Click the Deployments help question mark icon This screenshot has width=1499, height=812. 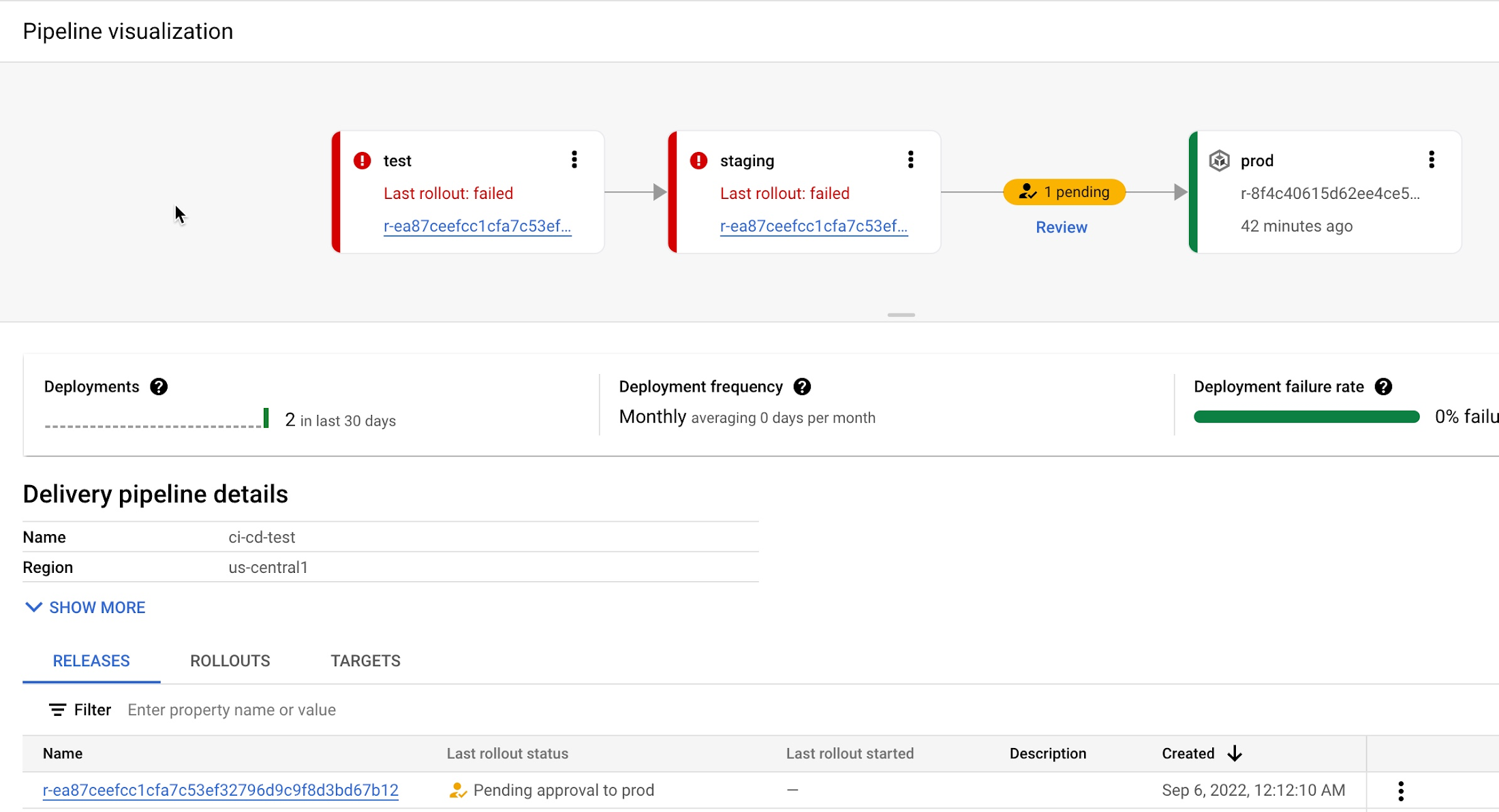[x=159, y=387]
